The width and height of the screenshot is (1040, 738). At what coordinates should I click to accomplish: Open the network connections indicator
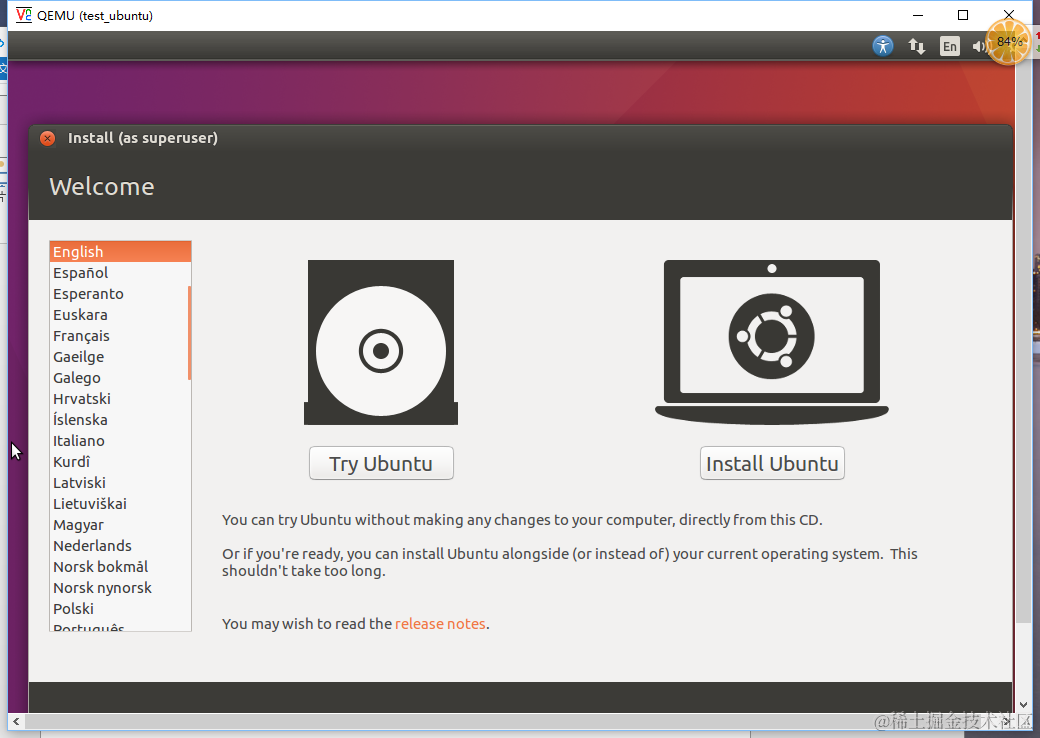(917, 46)
